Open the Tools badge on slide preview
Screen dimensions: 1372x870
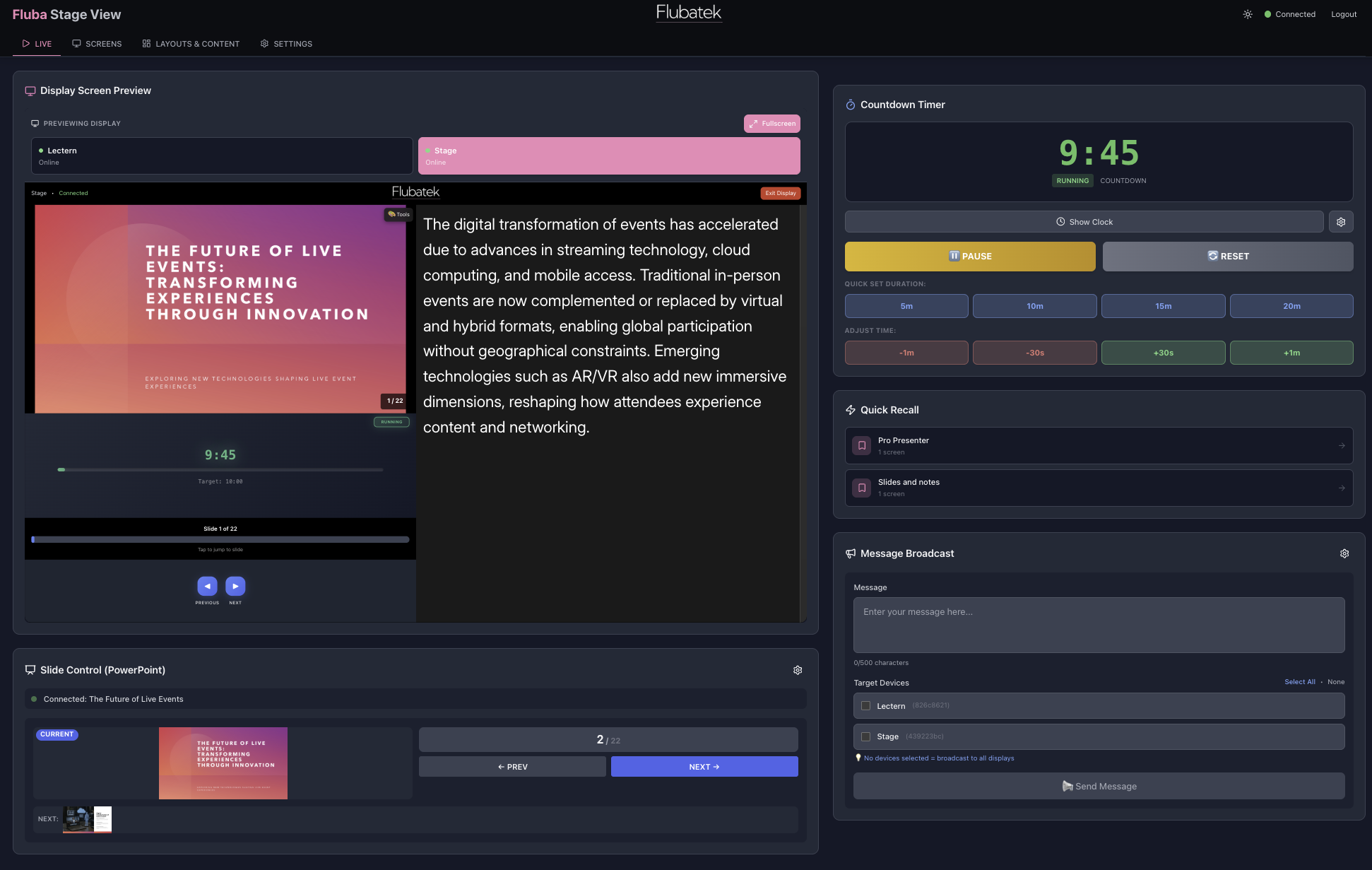click(x=398, y=214)
